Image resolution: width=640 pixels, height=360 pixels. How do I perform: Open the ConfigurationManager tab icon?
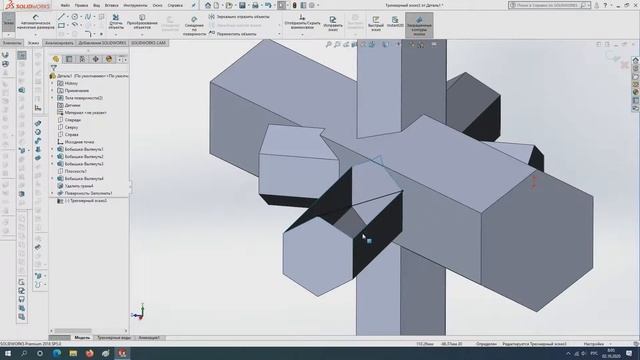pos(82,59)
